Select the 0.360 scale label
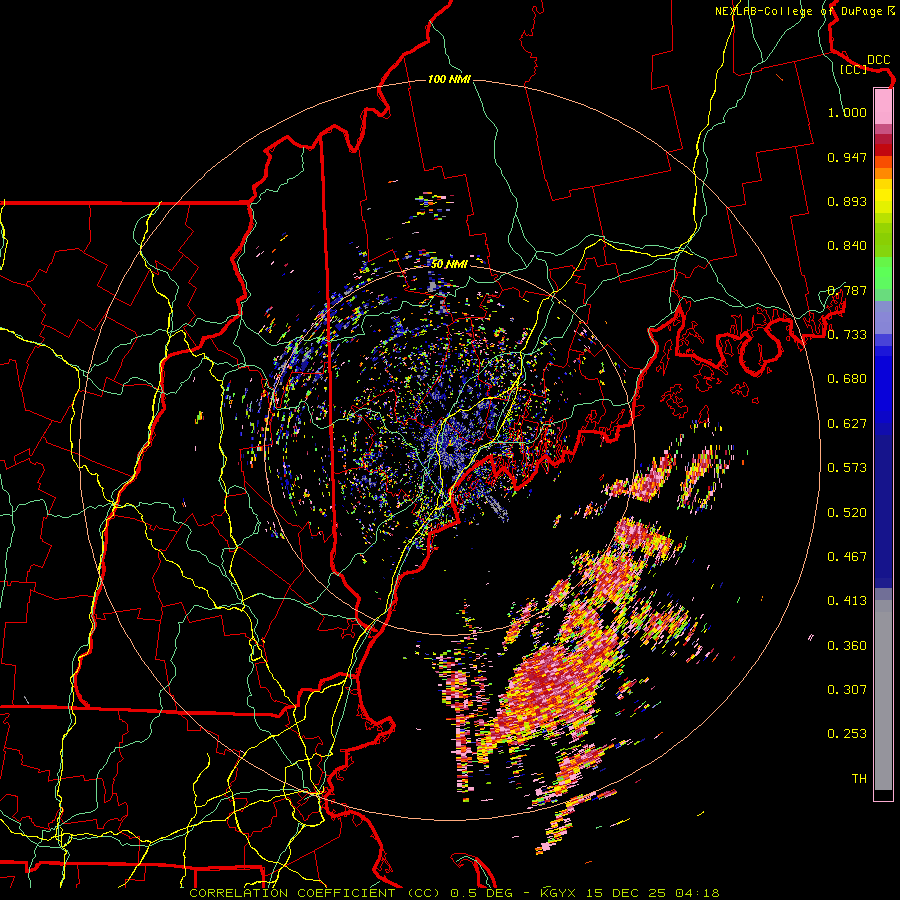Screen dimensions: 900x900 [847, 646]
